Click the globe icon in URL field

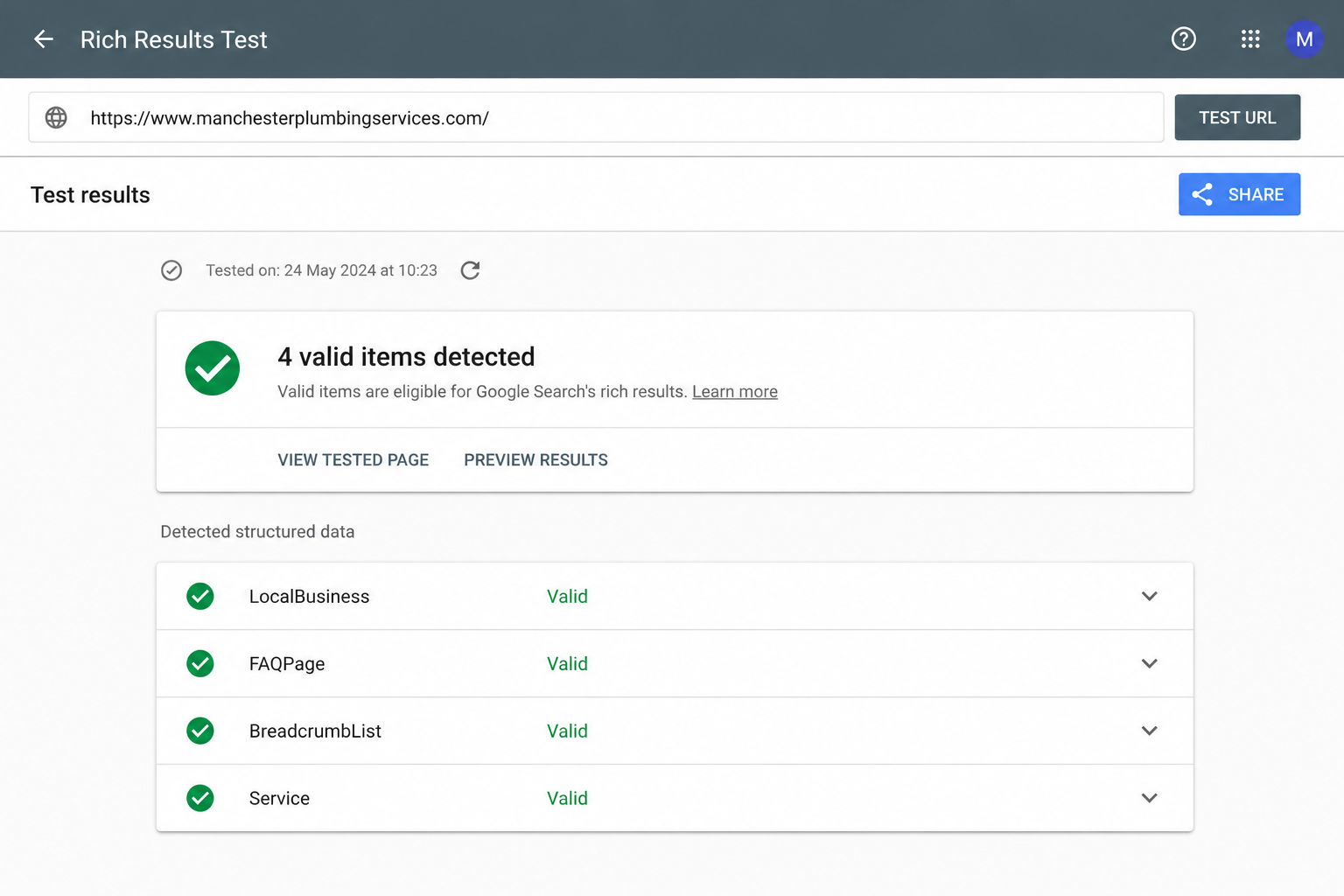pos(56,117)
